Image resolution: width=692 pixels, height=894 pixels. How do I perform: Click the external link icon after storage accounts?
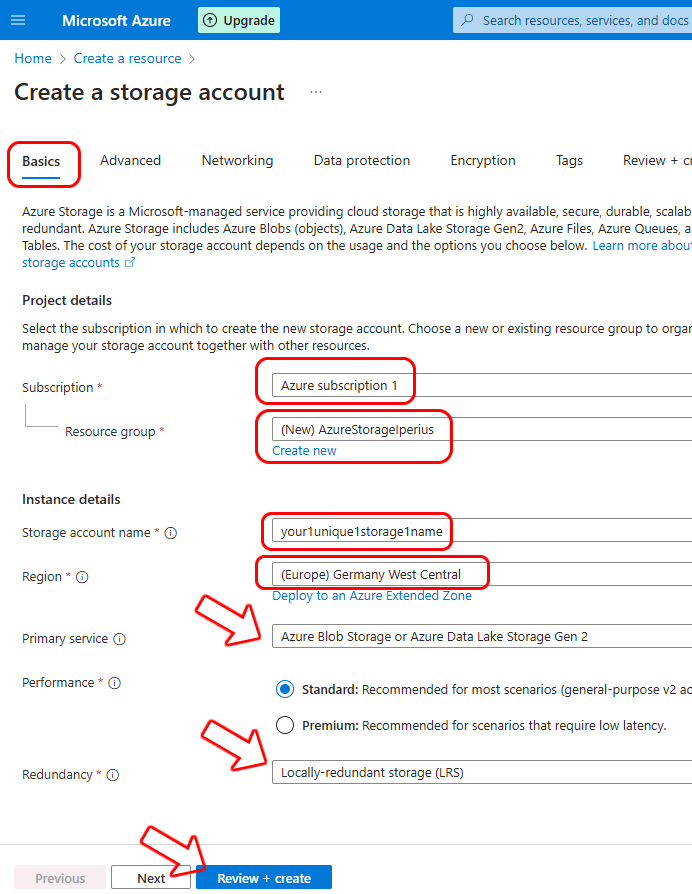pyautogui.click(x=130, y=263)
